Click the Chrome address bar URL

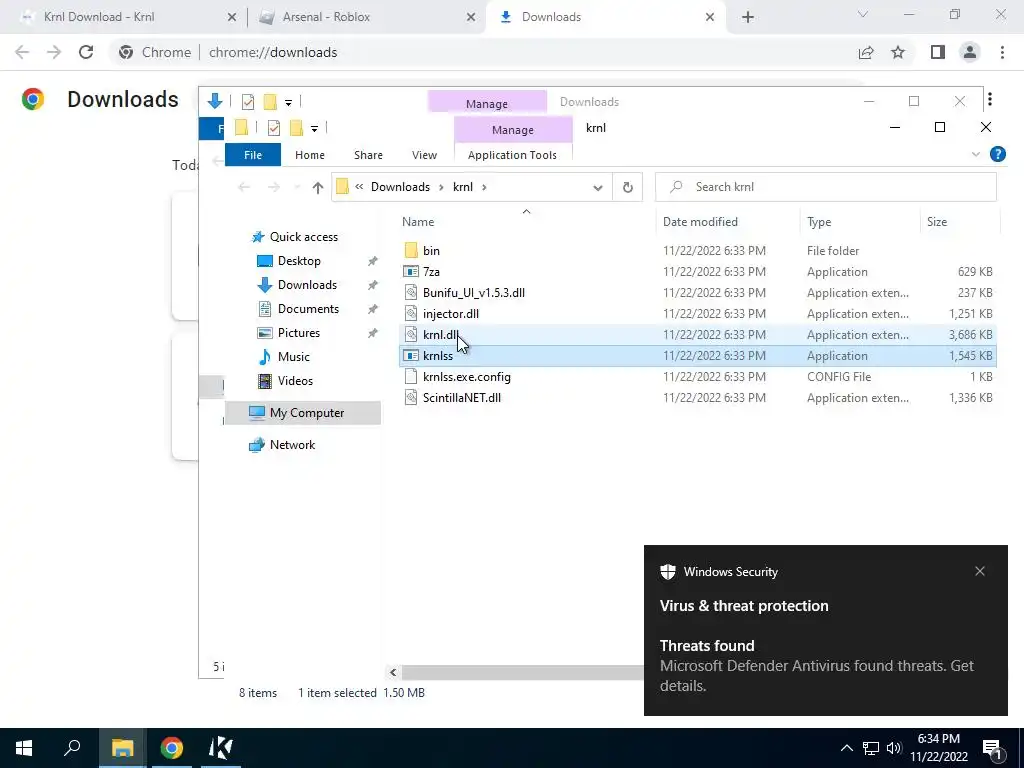[x=273, y=52]
